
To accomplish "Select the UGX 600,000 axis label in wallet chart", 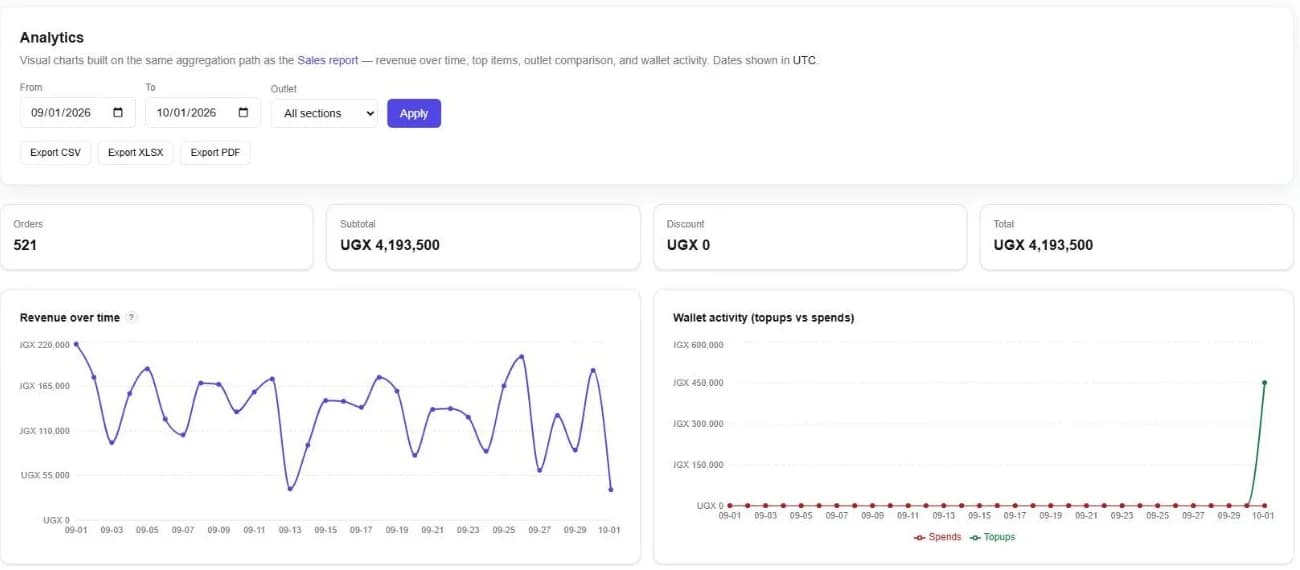I will pos(698,345).
